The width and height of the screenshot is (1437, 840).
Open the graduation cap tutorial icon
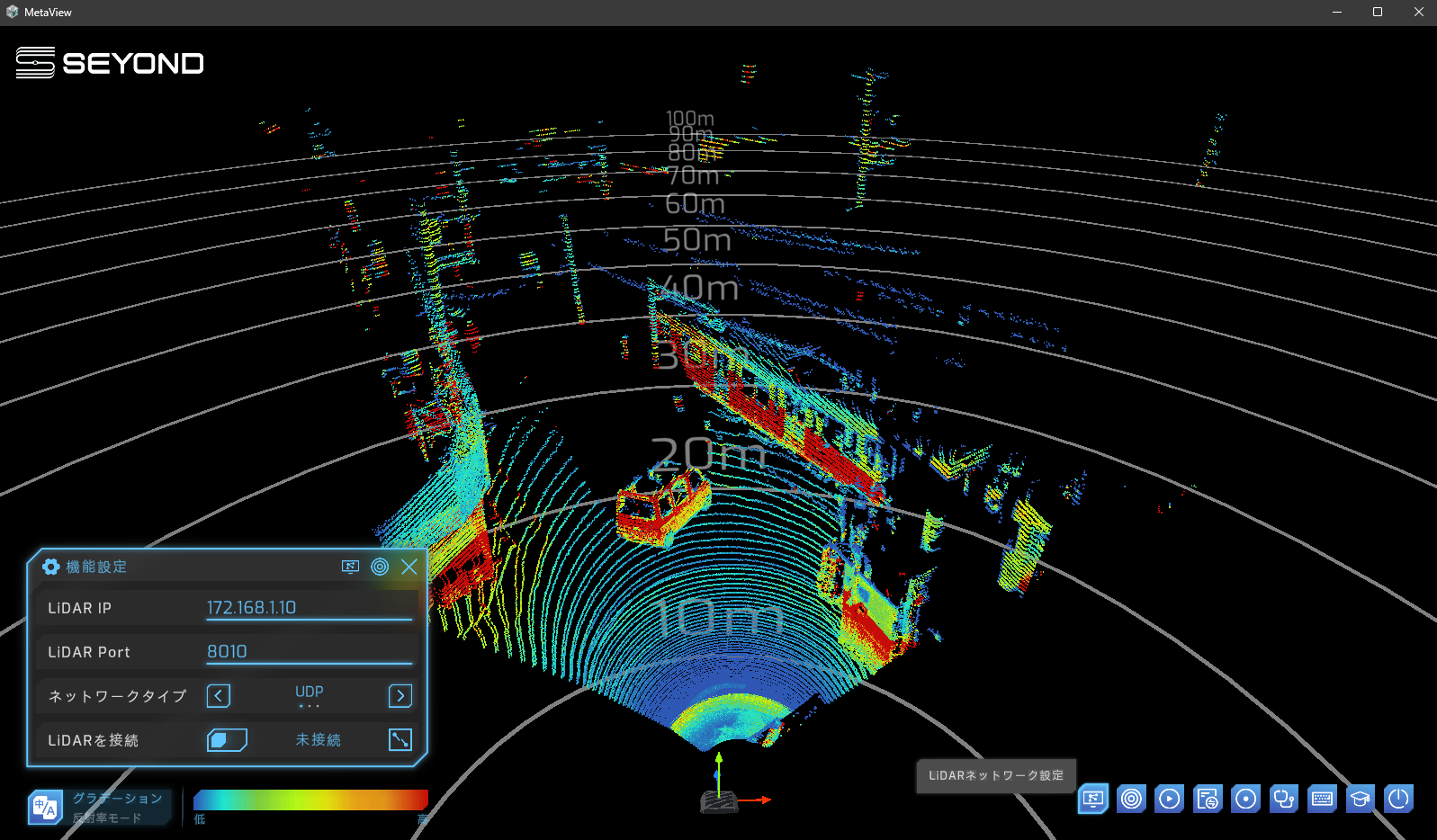coord(1361,799)
